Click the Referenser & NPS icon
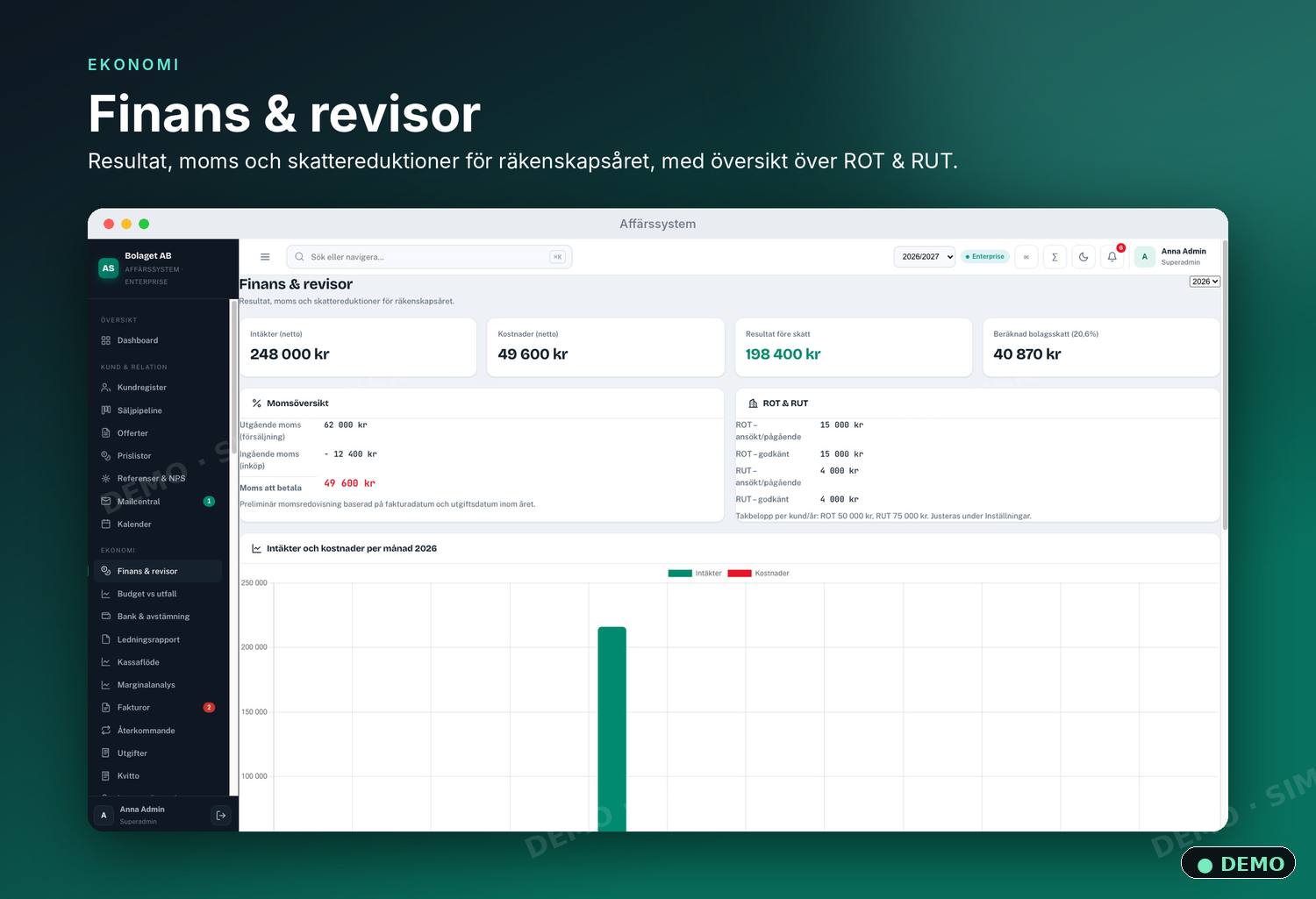The height and width of the screenshot is (899, 1316). [106, 479]
